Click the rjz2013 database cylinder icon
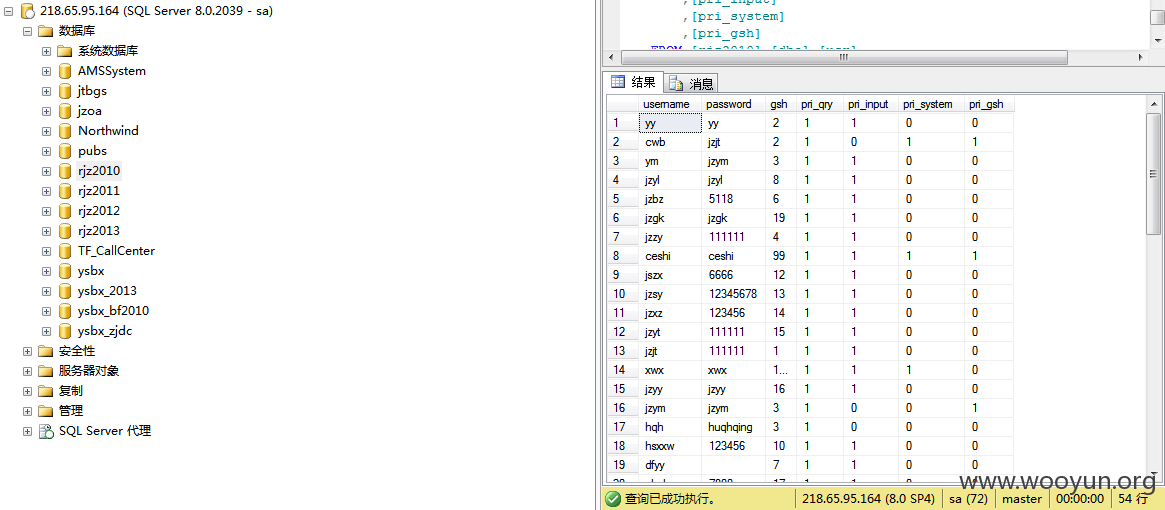Screen dimensions: 1165x510 pos(65,231)
